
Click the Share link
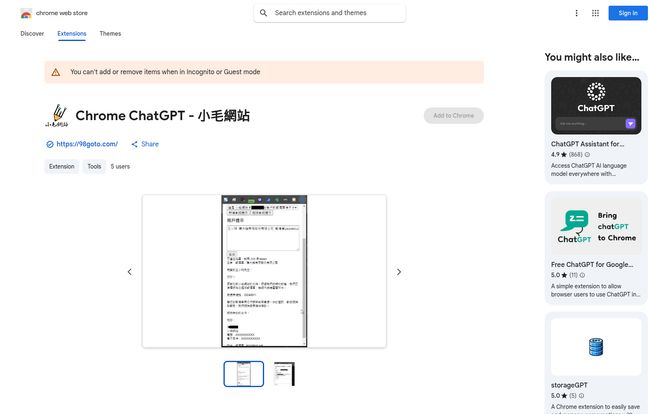pyautogui.click(x=150, y=144)
